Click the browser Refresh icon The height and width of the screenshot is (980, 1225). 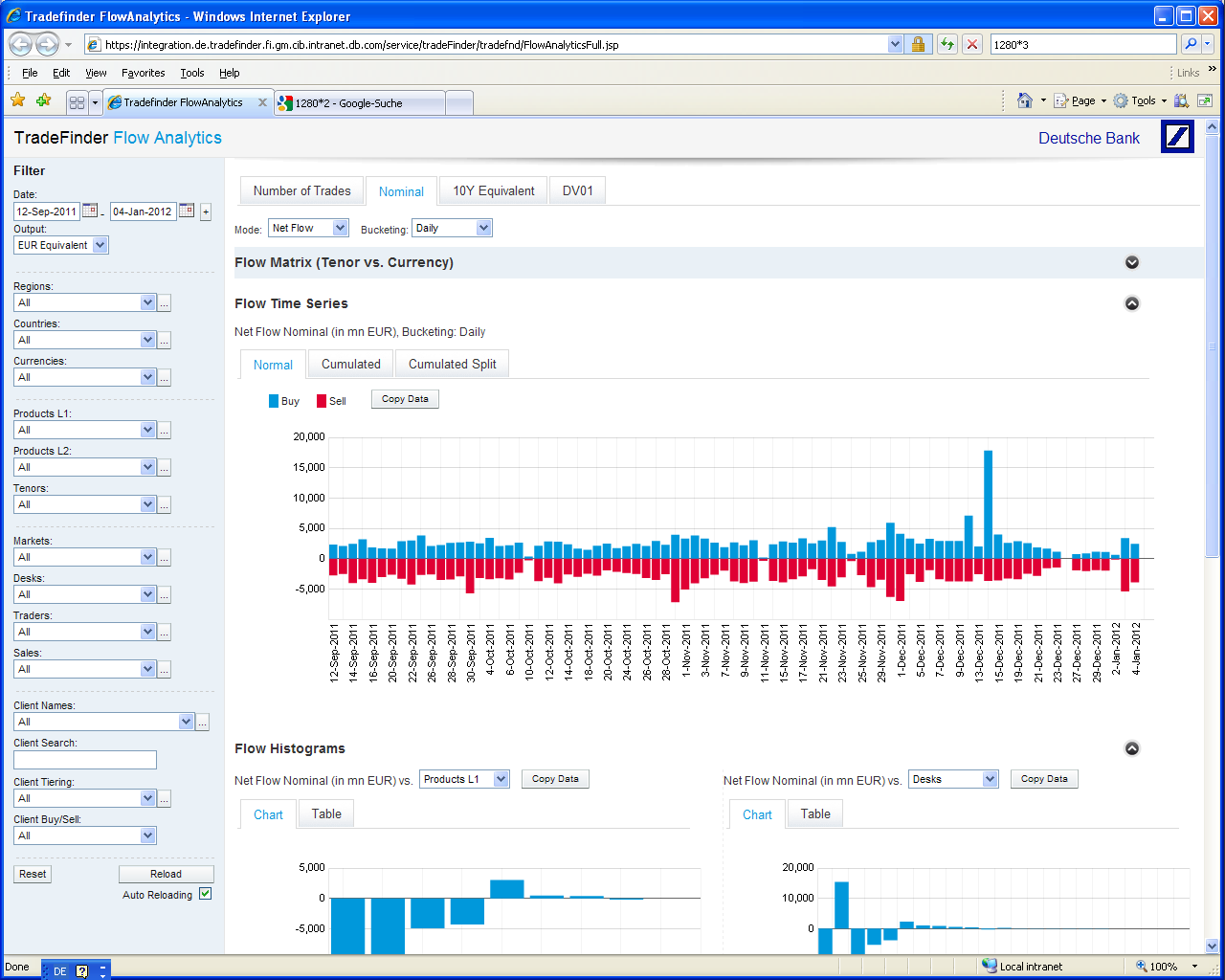pyautogui.click(x=947, y=44)
